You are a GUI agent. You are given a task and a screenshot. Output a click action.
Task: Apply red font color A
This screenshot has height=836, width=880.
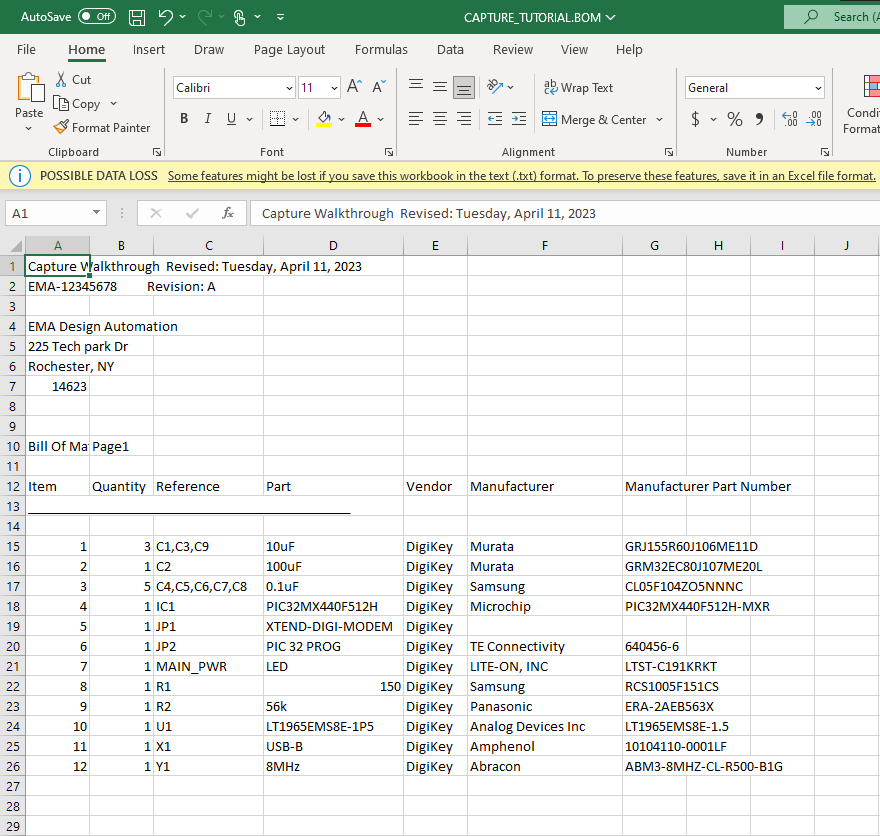point(363,119)
